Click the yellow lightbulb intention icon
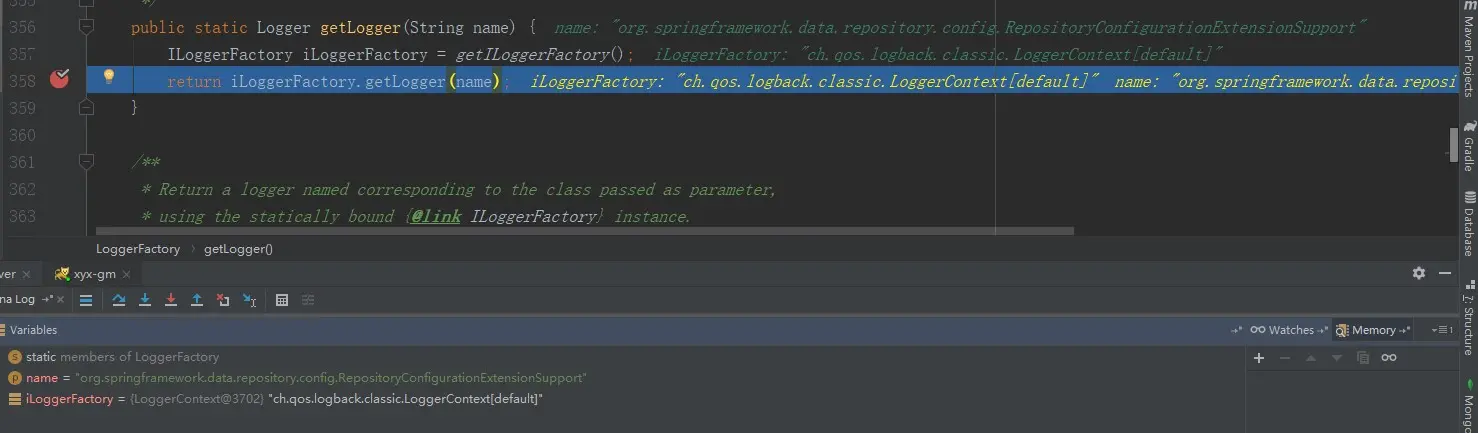The height and width of the screenshot is (433, 1478). 109,77
